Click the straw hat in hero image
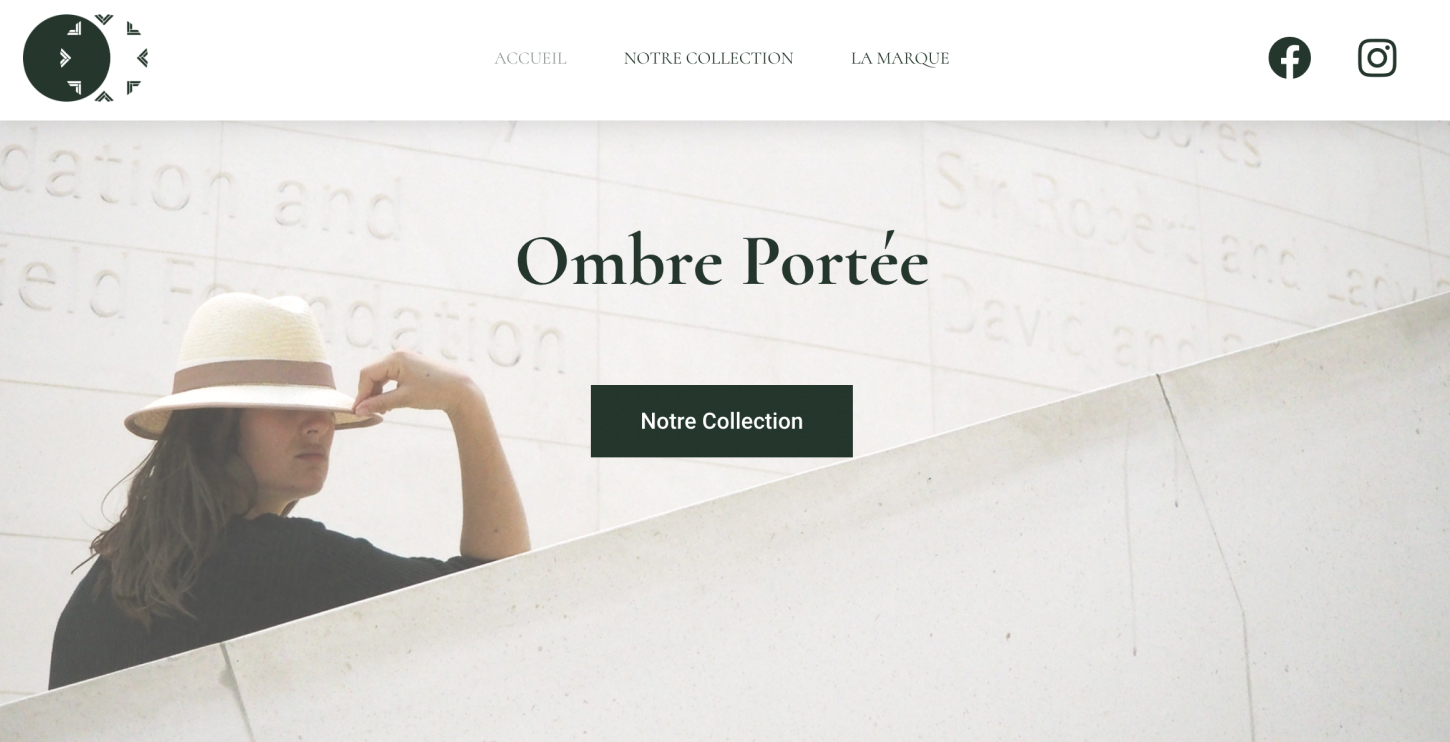1450x742 pixels. [x=250, y=365]
